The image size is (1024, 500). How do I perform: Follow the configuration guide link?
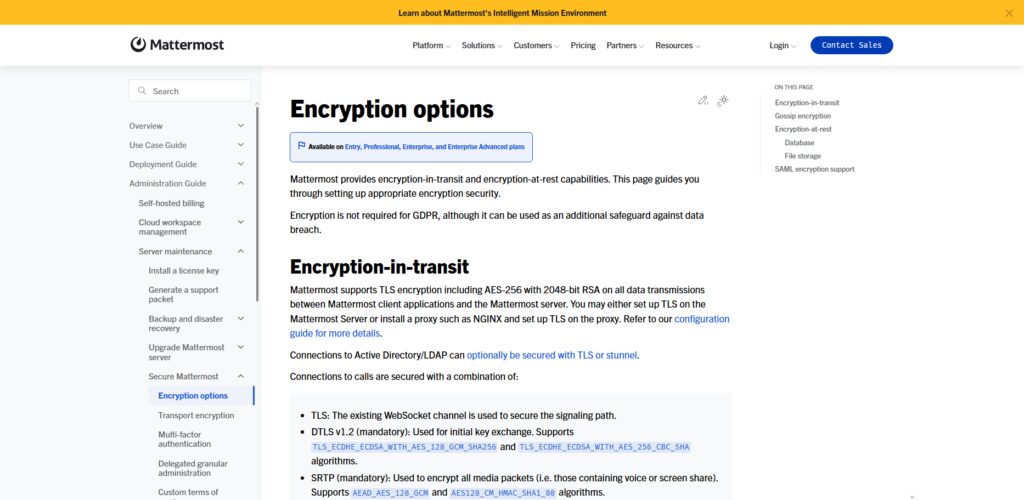(x=509, y=326)
